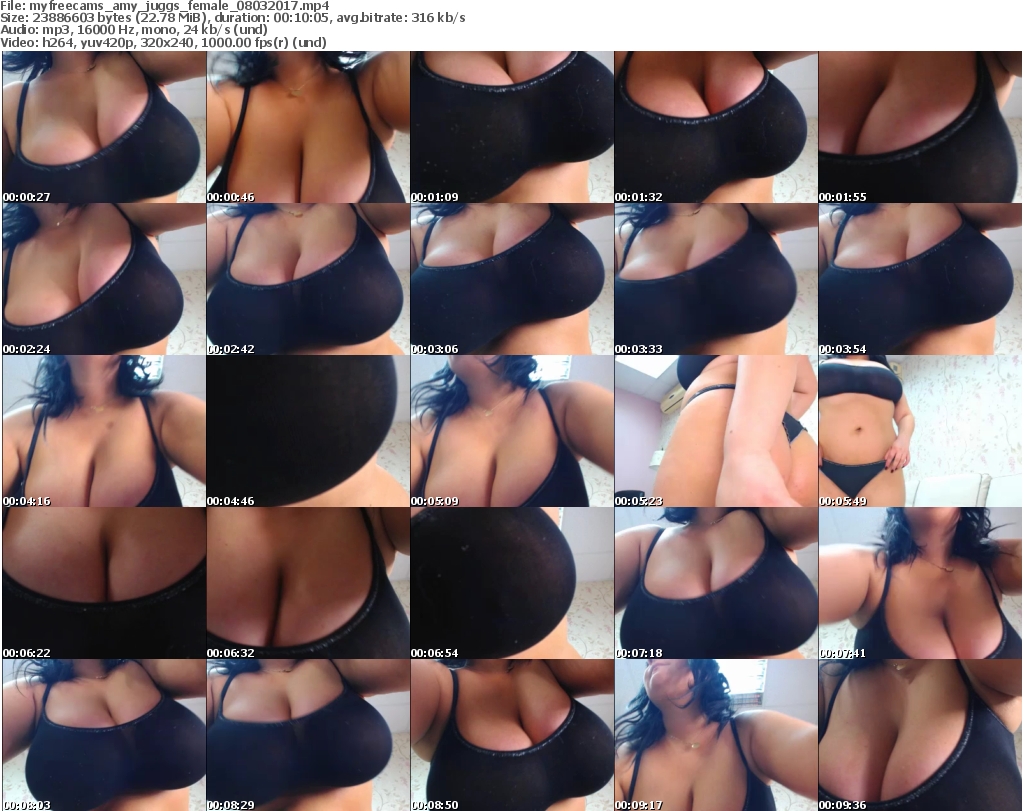Image resolution: width=1024 pixels, height=811 pixels.
Task: Click the frame labeled 00:09:36
Action: (920, 735)
